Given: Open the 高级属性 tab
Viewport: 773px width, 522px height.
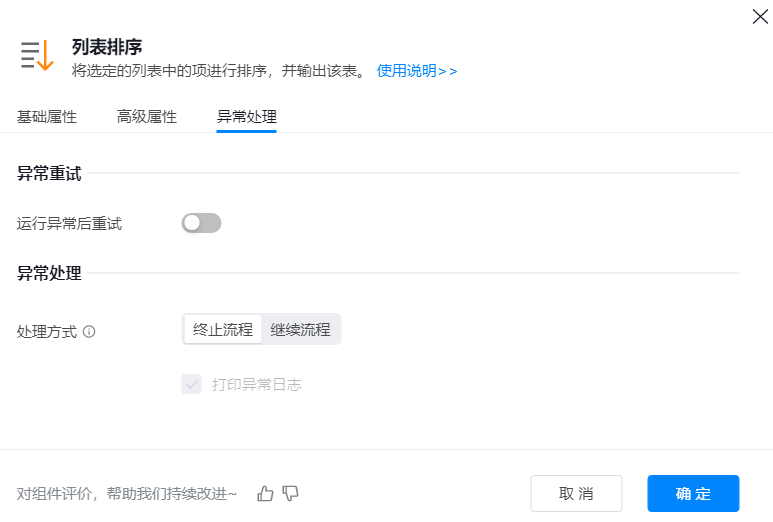Looking at the screenshot, I should point(146,116).
